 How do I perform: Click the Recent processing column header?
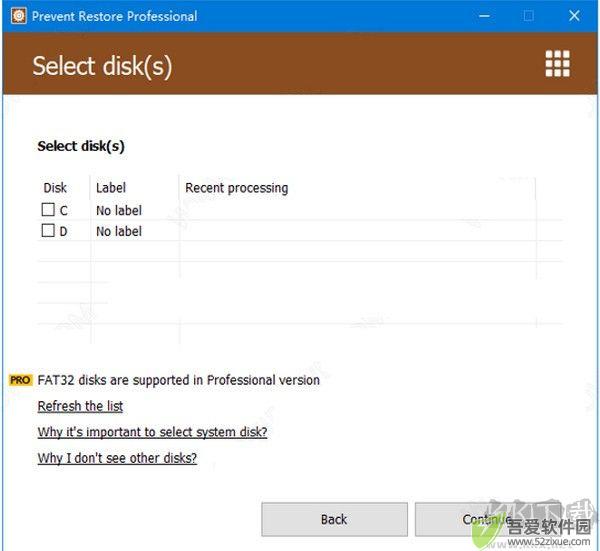236,188
